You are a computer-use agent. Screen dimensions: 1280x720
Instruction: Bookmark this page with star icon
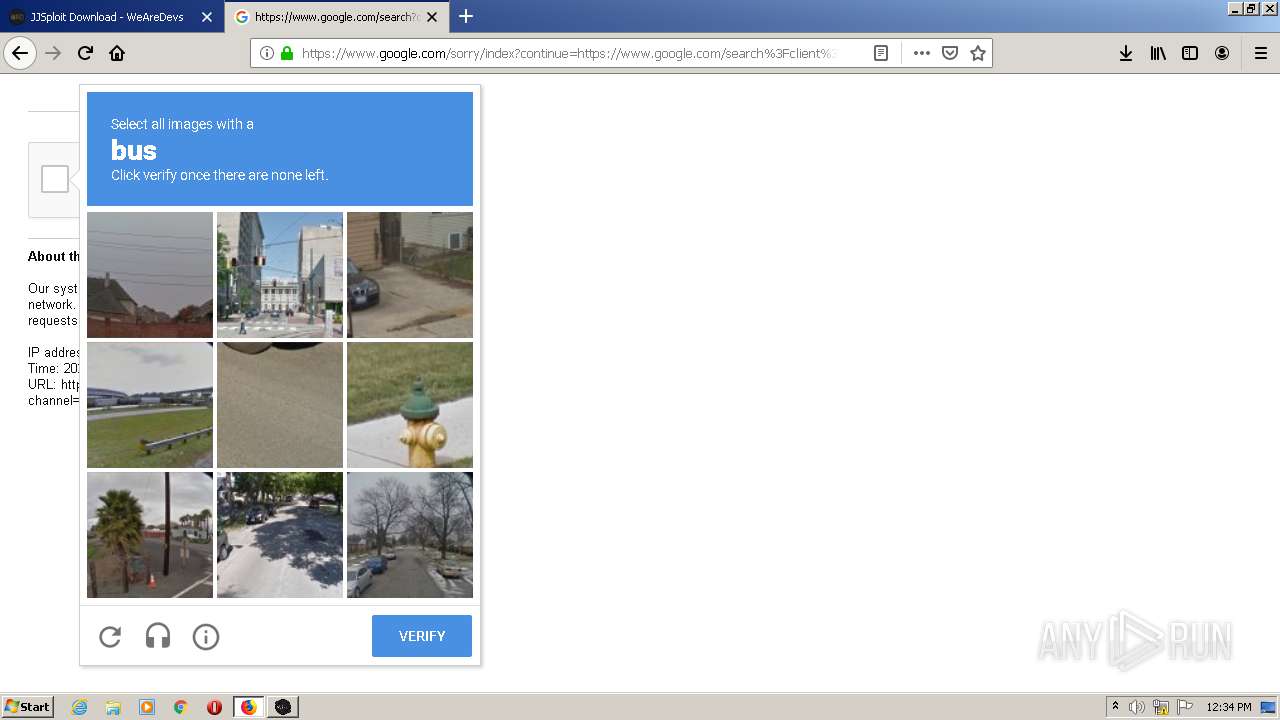point(978,53)
